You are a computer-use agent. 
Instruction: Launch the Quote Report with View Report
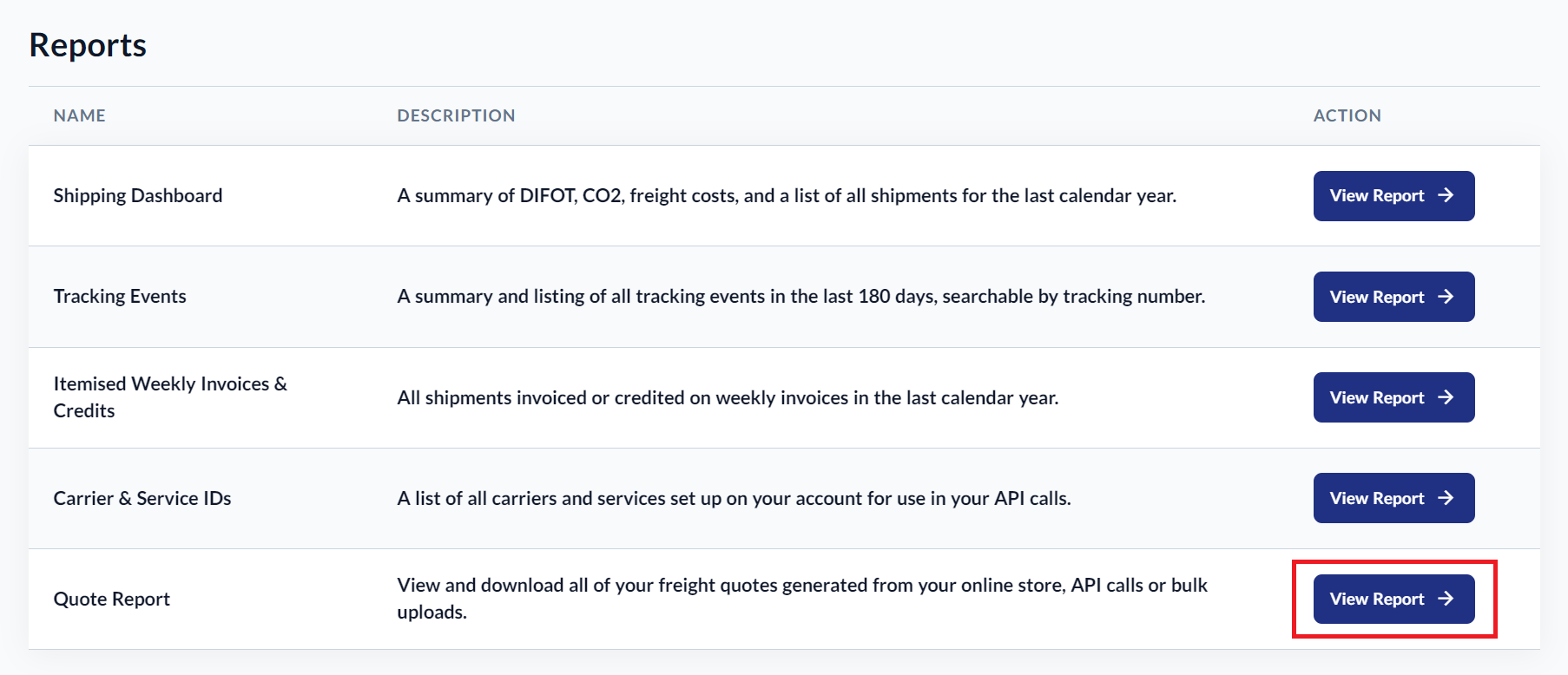pyautogui.click(x=1393, y=599)
